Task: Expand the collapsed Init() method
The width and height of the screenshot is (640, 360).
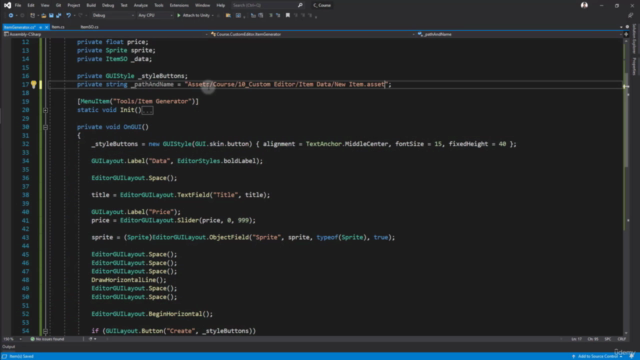Action: coord(45,110)
